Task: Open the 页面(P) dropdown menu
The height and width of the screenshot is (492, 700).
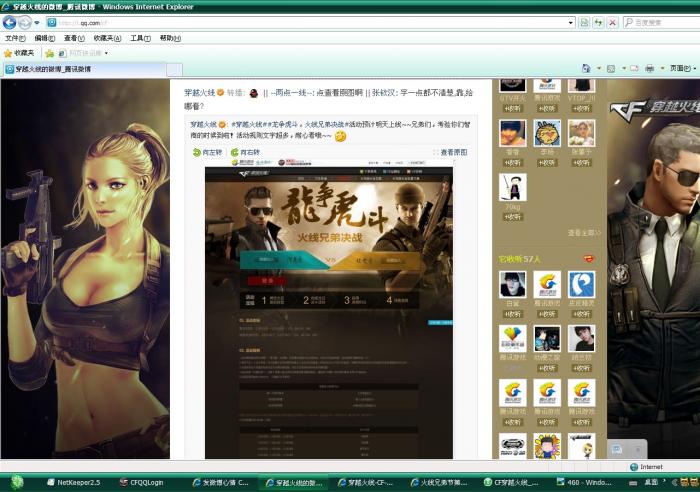Action: [x=683, y=68]
